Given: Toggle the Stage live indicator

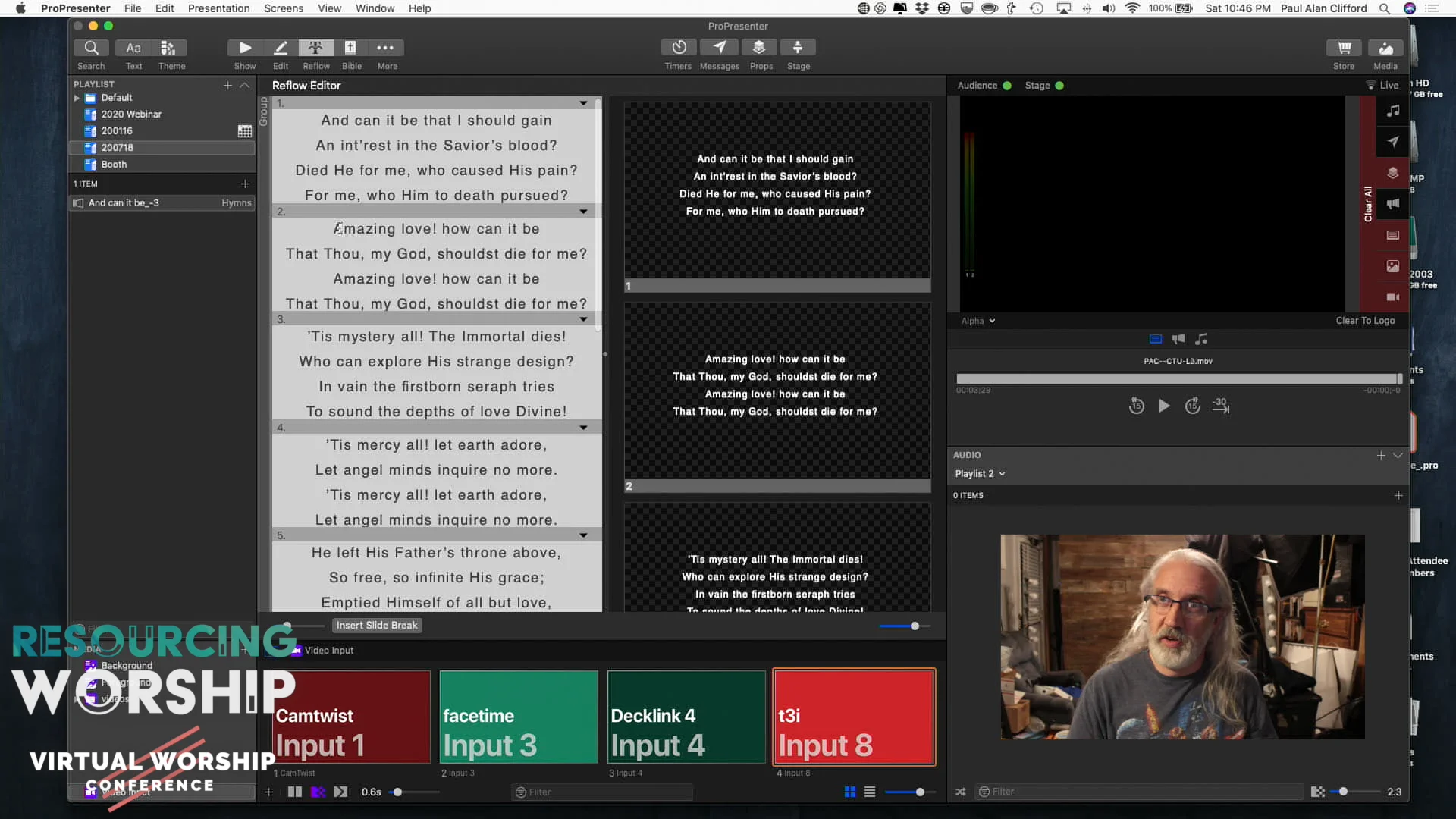Looking at the screenshot, I should (x=1059, y=86).
